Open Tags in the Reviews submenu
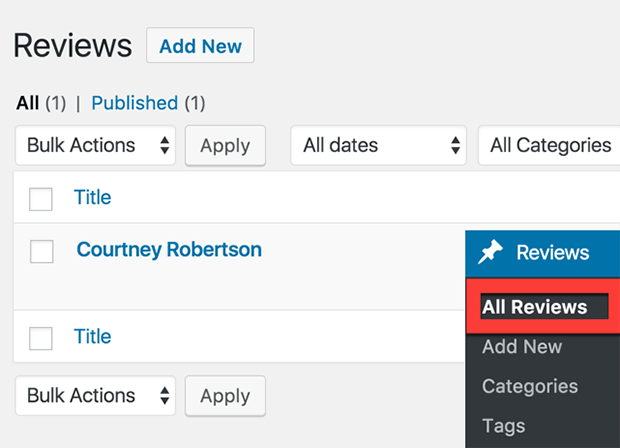The image size is (620, 448). pyautogui.click(x=504, y=426)
